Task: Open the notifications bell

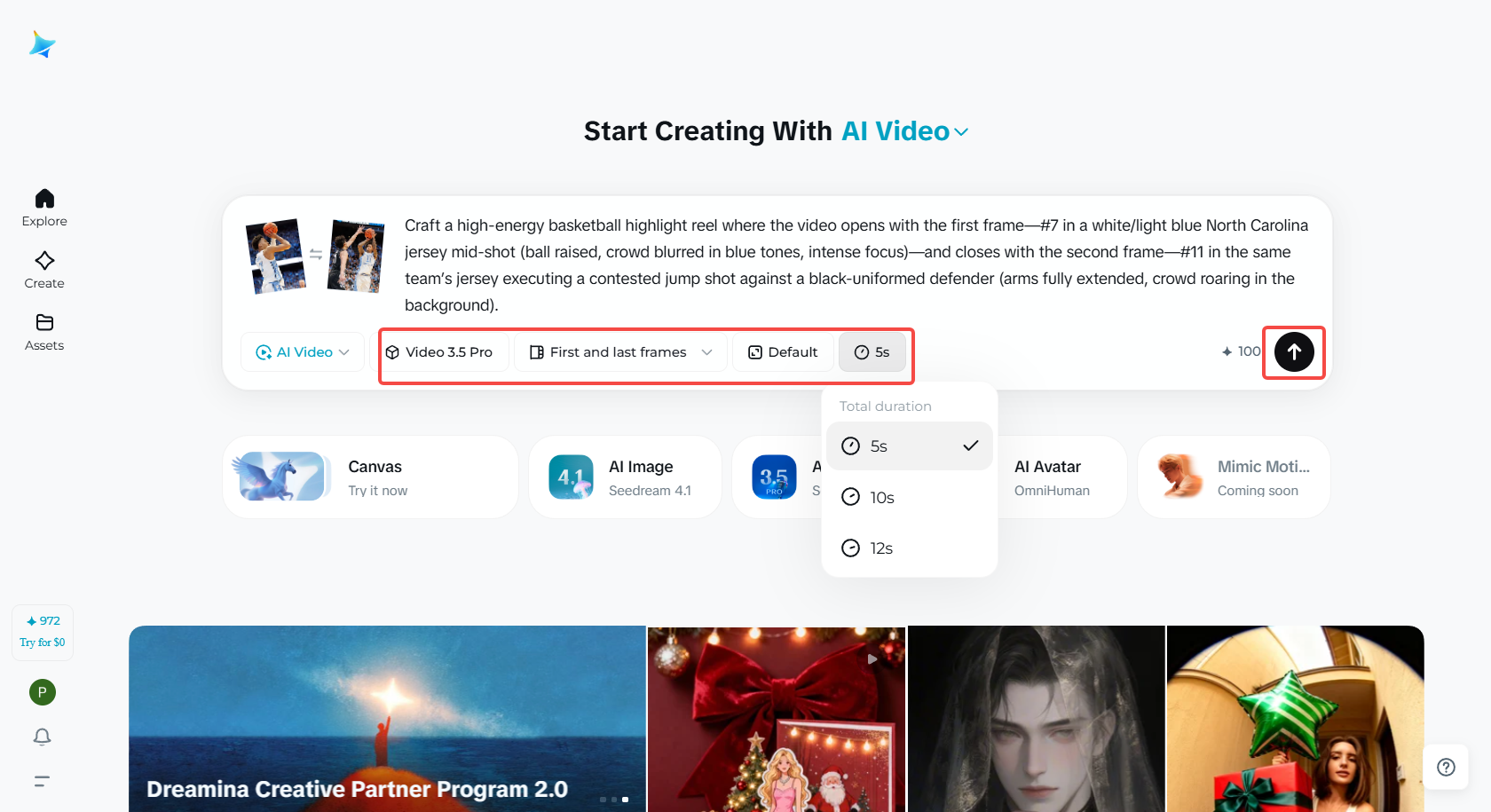Action: coord(42,737)
